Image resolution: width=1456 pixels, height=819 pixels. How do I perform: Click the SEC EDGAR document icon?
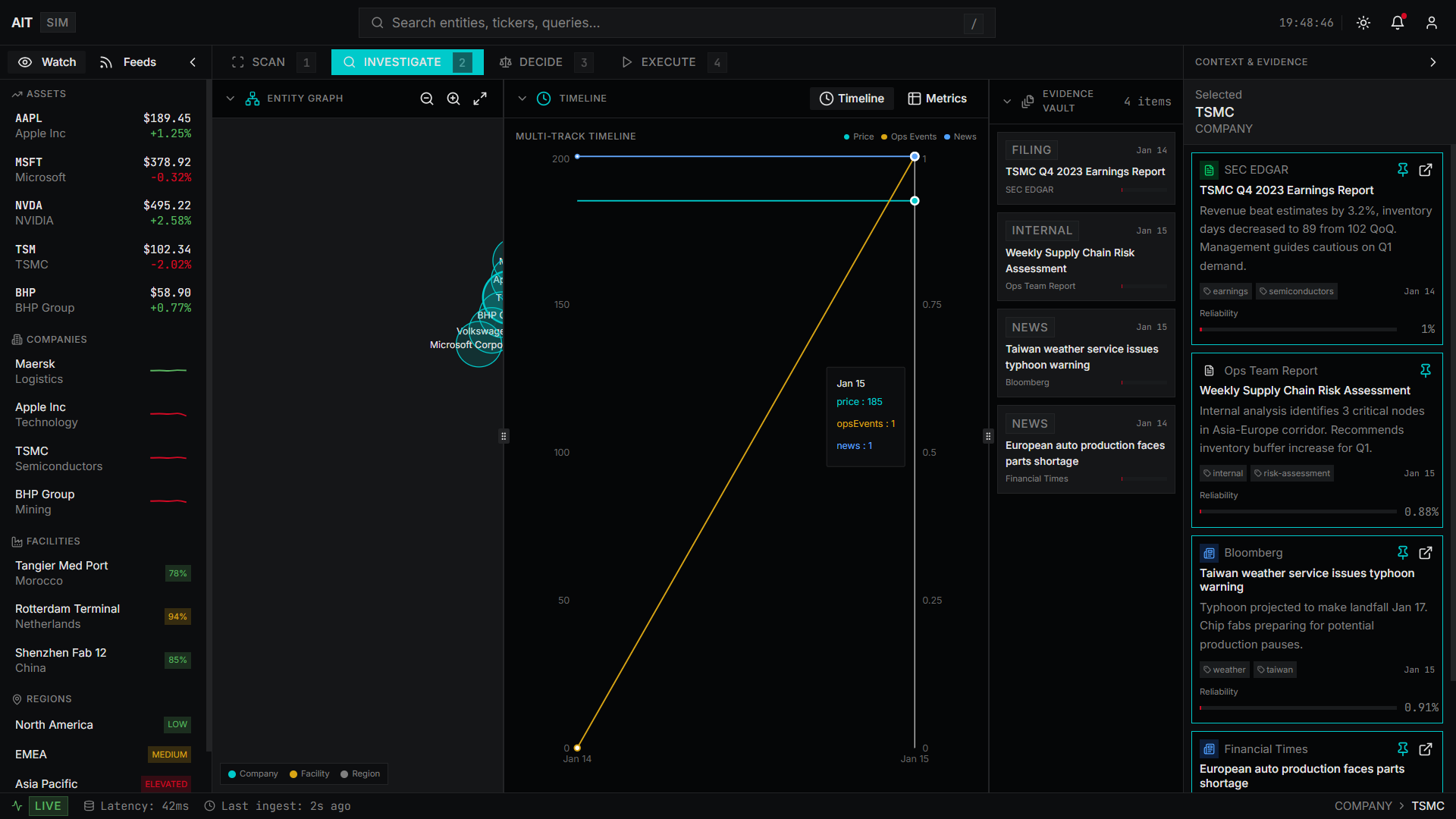click(1209, 170)
